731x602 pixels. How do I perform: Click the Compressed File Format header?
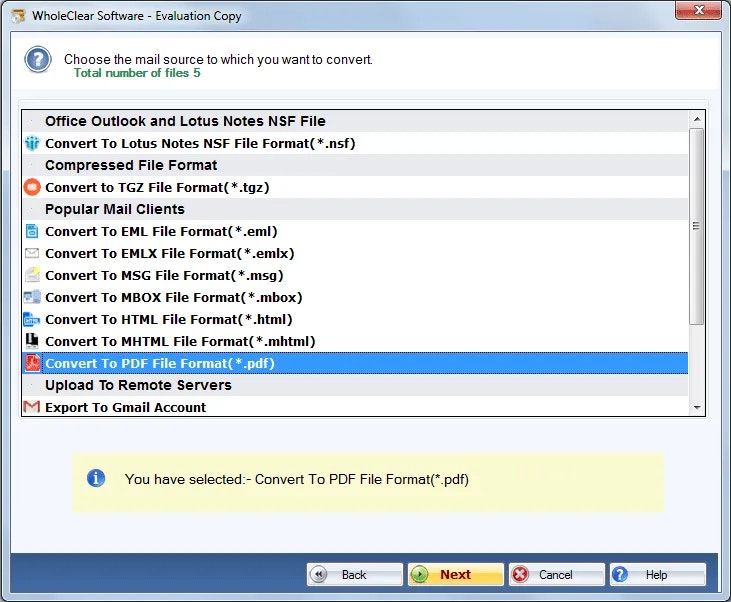point(355,165)
